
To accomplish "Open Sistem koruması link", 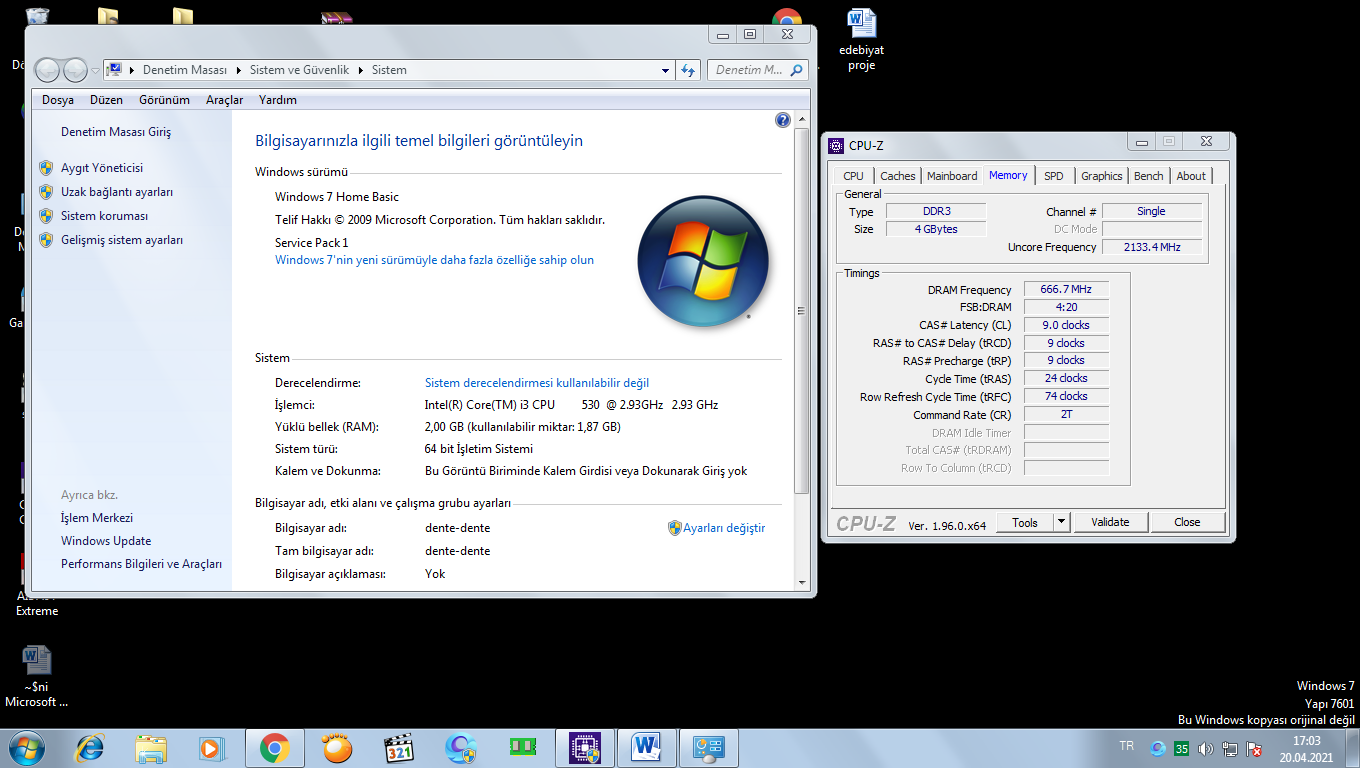I will [104, 216].
